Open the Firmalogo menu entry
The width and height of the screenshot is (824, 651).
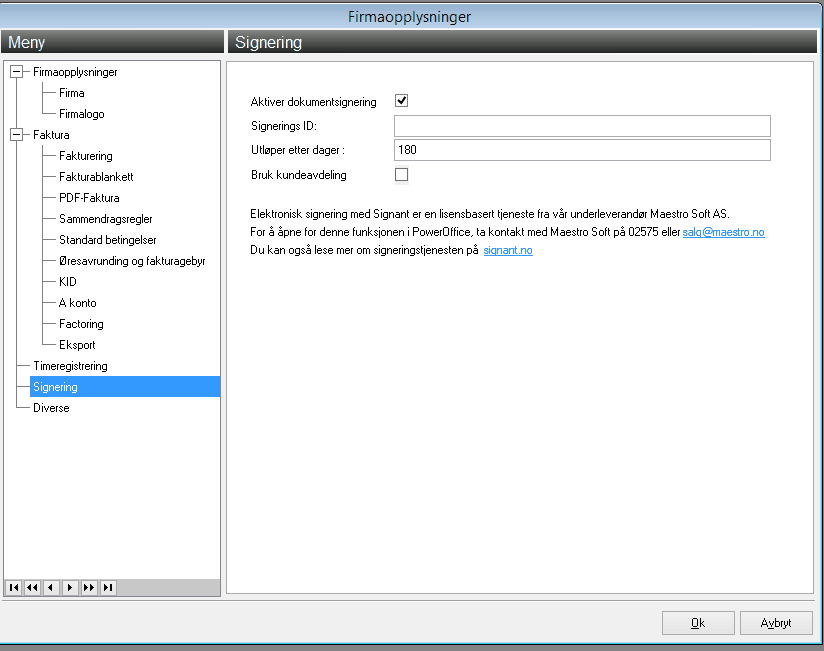click(81, 114)
